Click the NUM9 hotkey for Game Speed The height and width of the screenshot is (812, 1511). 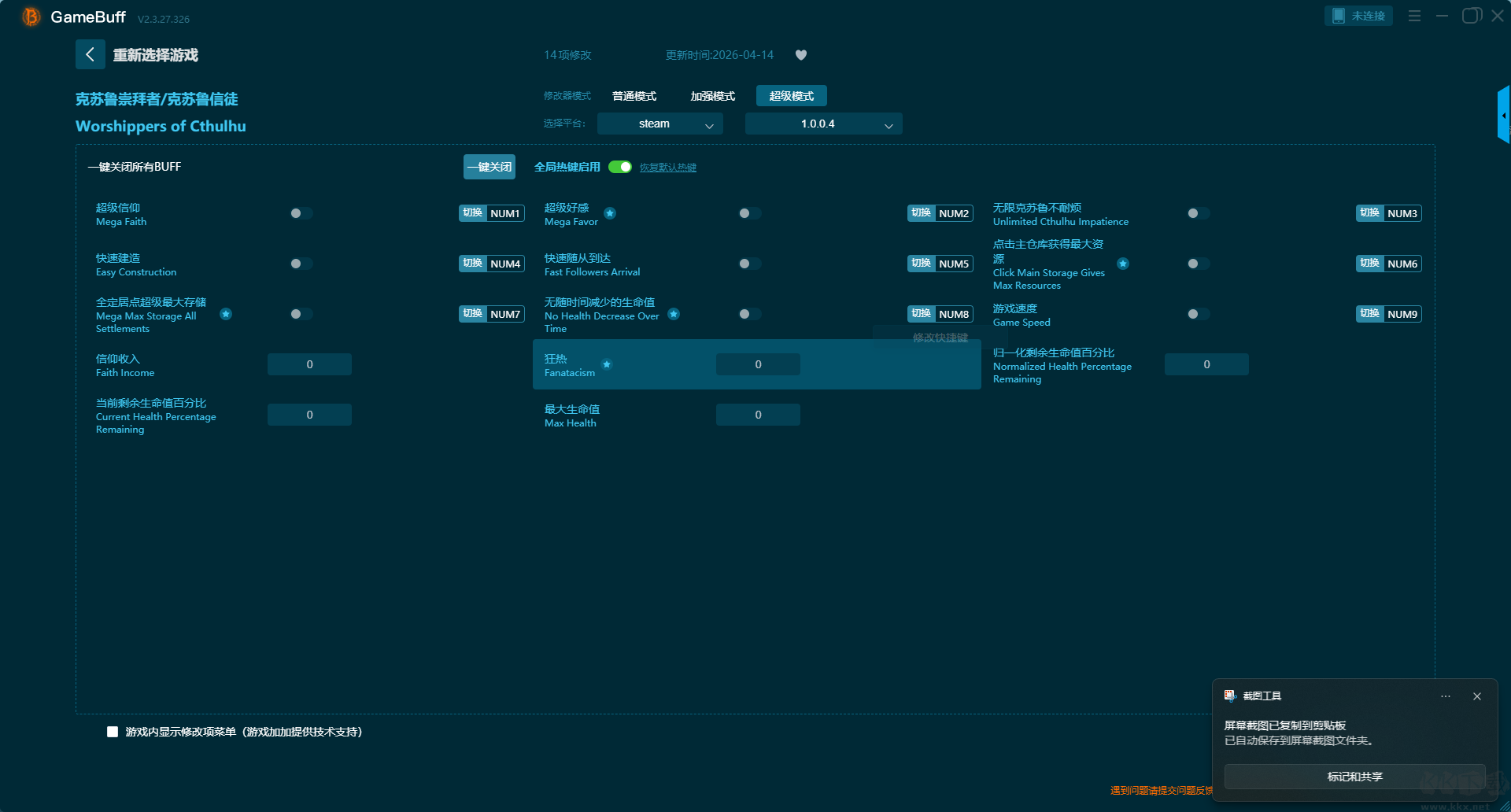1389,314
